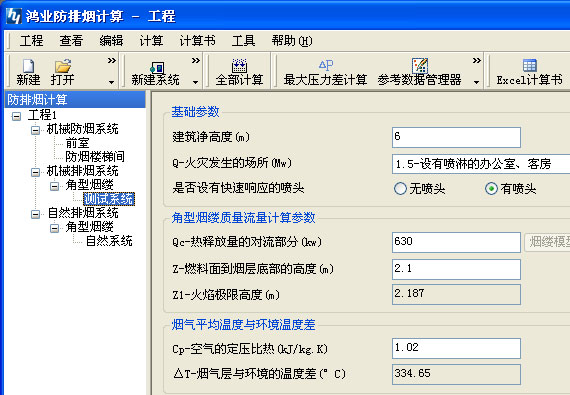Collapse 角型烟缕 under 机械排烟系统

pyautogui.click(x=54, y=186)
